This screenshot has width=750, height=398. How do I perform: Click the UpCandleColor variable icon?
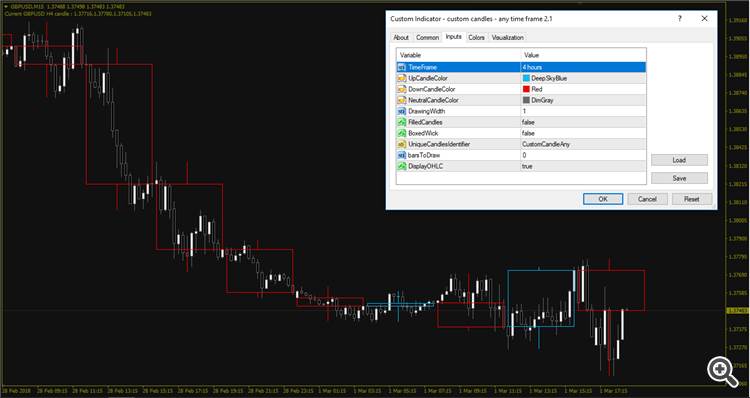pos(401,78)
